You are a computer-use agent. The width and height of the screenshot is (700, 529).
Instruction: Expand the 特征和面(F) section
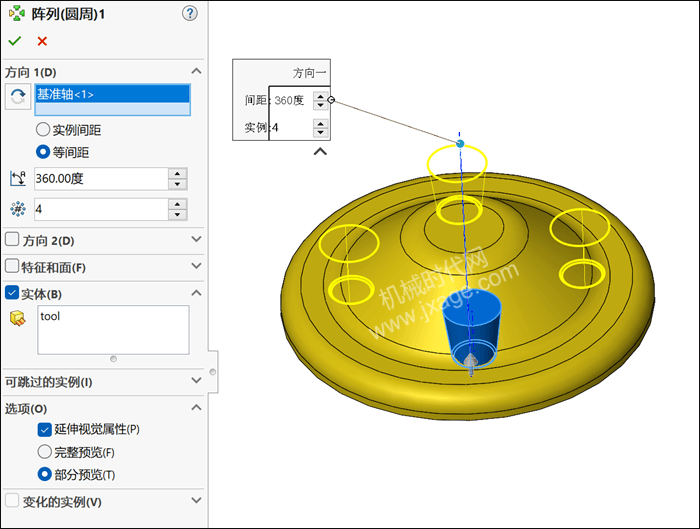coord(196,266)
